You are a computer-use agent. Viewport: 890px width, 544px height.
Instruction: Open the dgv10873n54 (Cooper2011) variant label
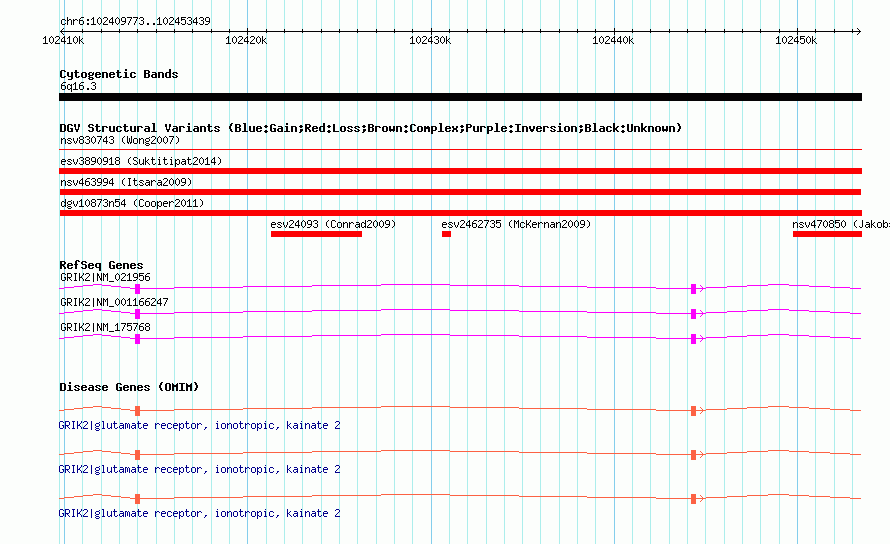point(132,203)
